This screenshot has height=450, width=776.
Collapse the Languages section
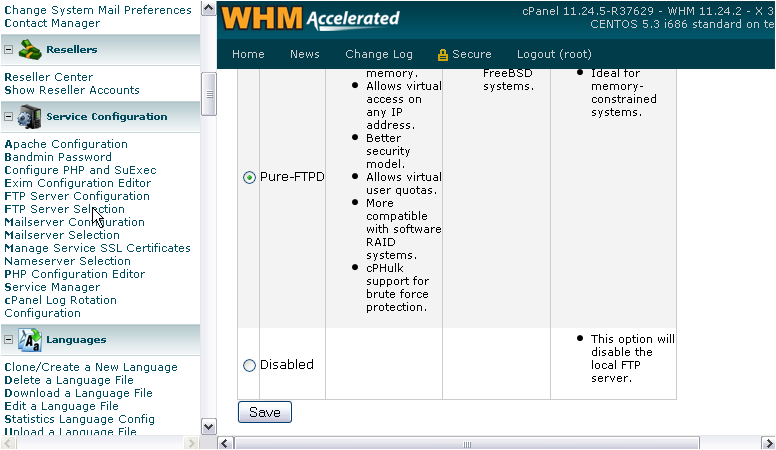click(x=8, y=340)
